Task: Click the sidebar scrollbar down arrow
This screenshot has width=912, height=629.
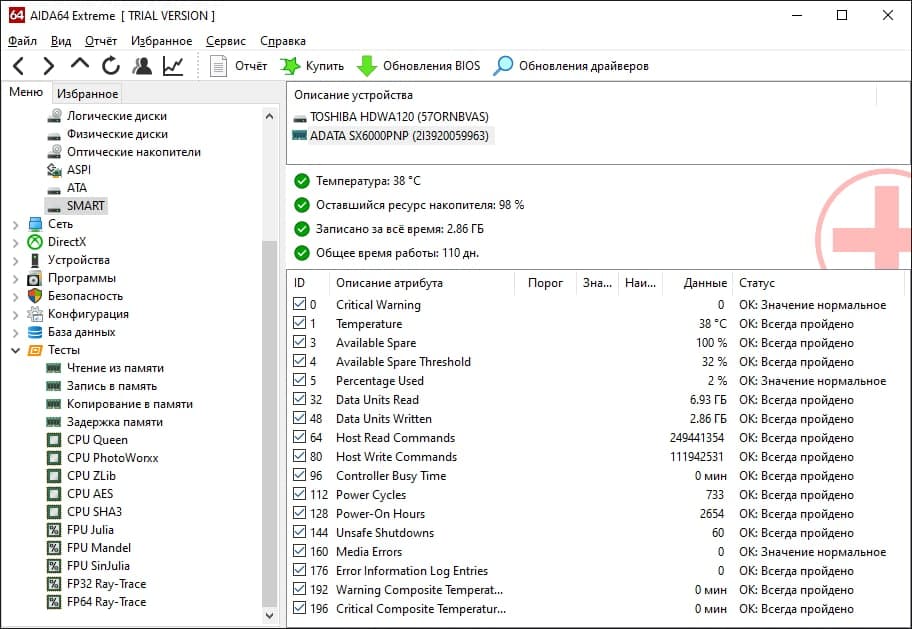Action: pyautogui.click(x=269, y=615)
